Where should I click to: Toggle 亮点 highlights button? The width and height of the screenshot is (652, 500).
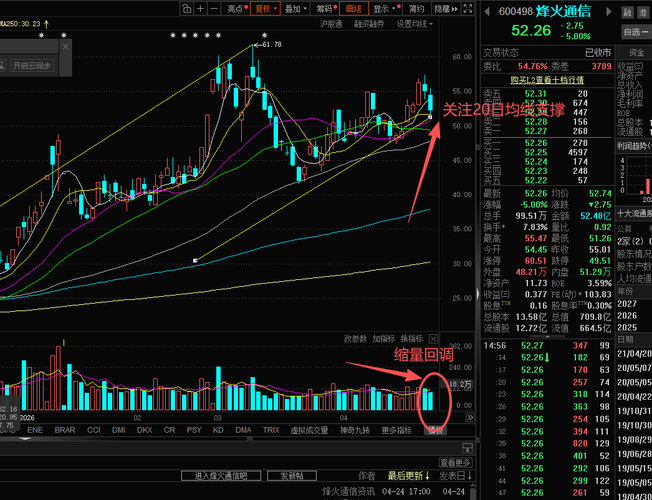tap(237, 9)
